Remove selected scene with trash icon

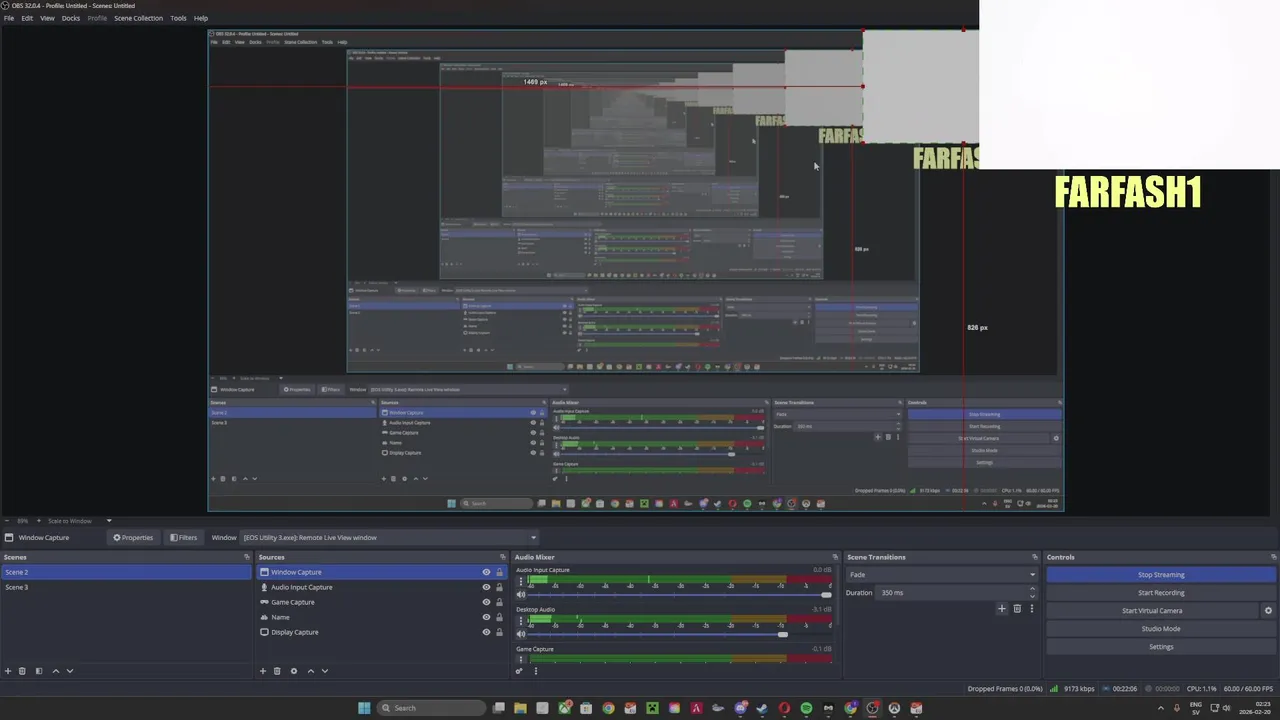pos(22,671)
